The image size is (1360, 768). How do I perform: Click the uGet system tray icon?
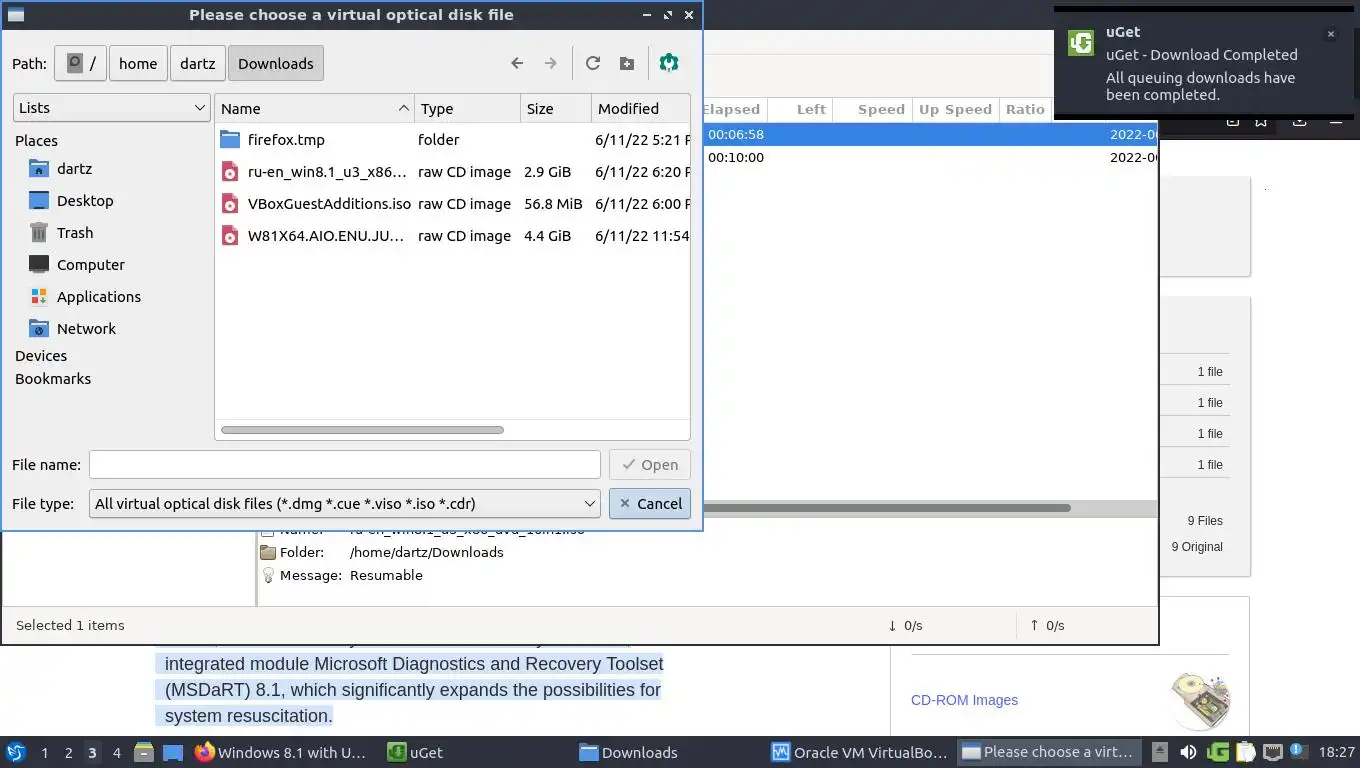point(1217,752)
